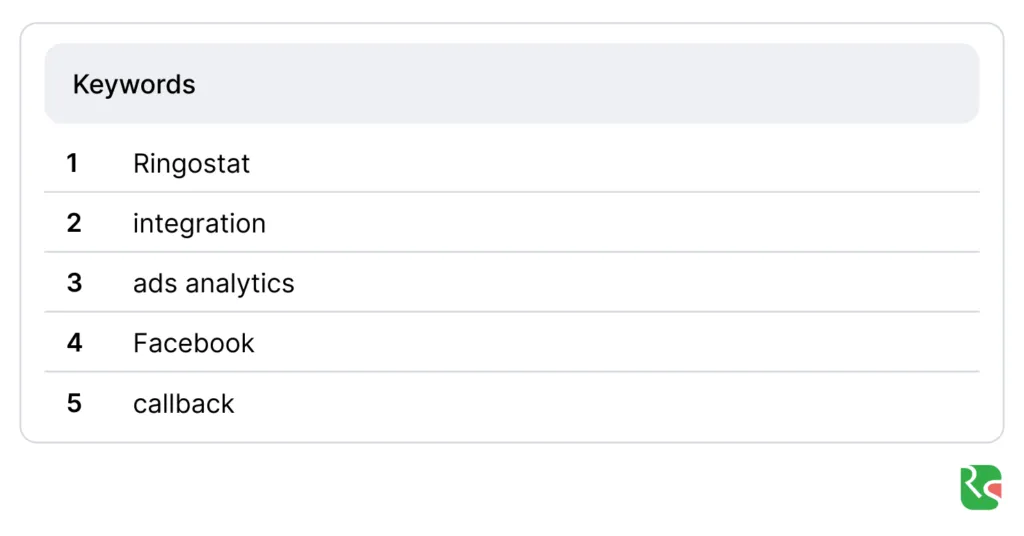Click the word ads in row three
This screenshot has width=1024, height=536.
(x=152, y=284)
